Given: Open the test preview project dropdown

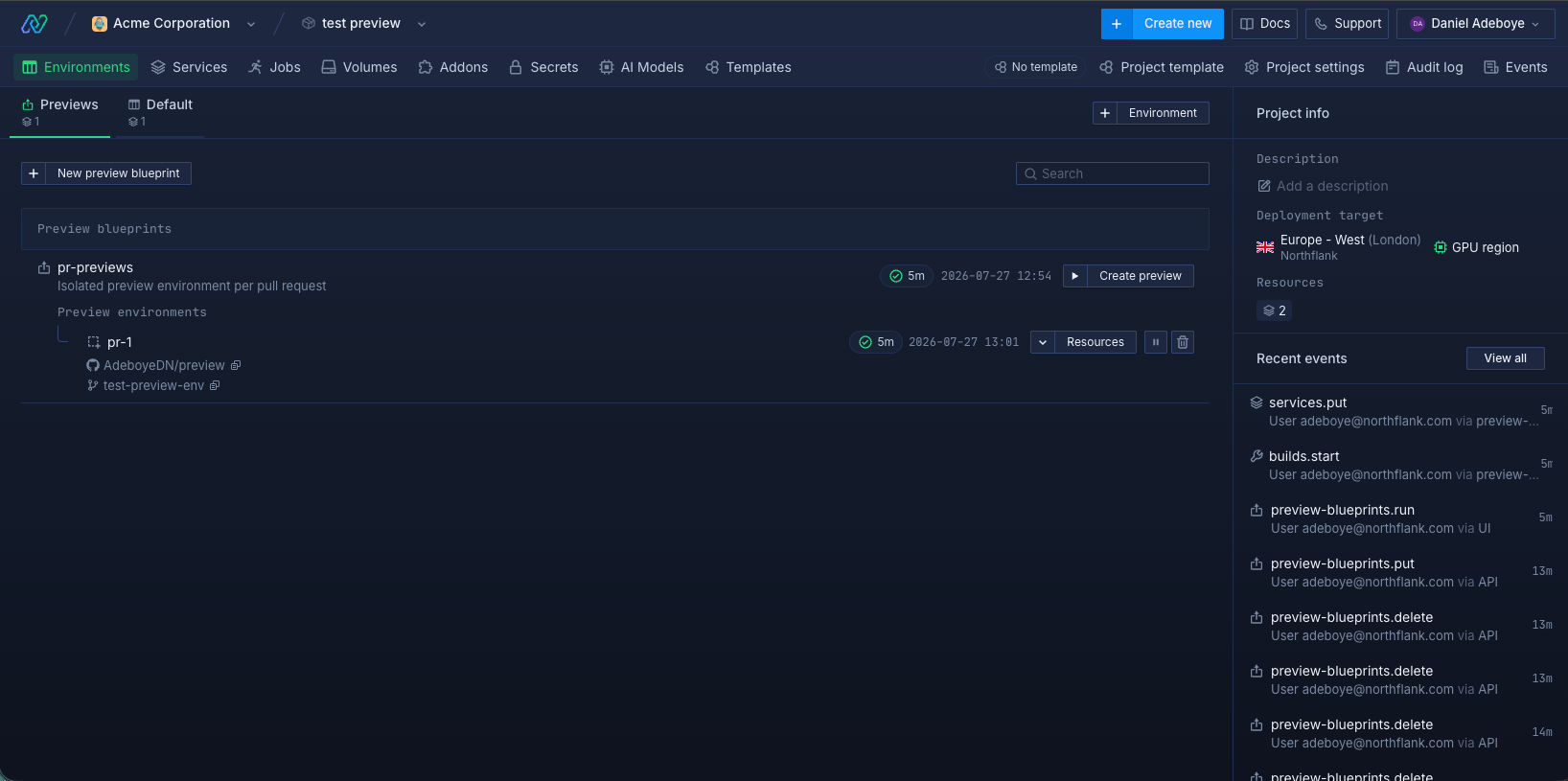Looking at the screenshot, I should click(x=422, y=24).
